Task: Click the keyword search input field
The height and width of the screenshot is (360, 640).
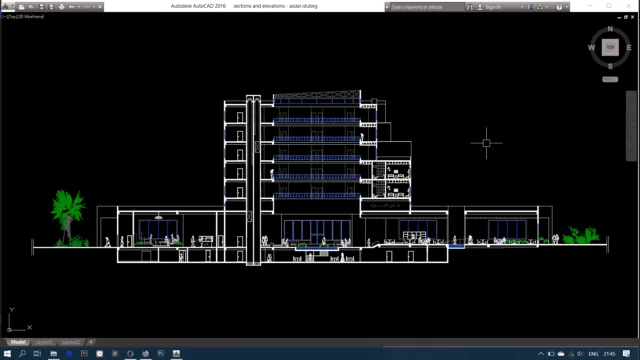Action: point(427,7)
